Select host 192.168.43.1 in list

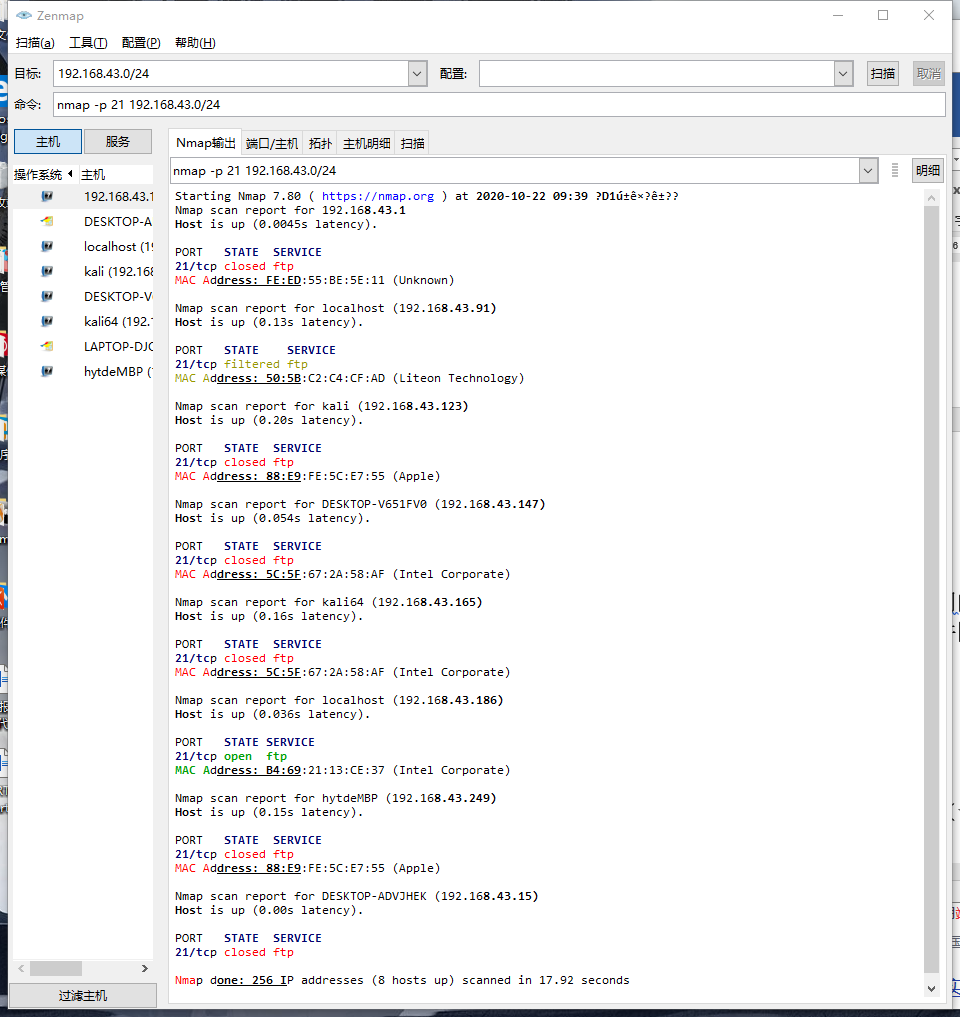click(83, 196)
